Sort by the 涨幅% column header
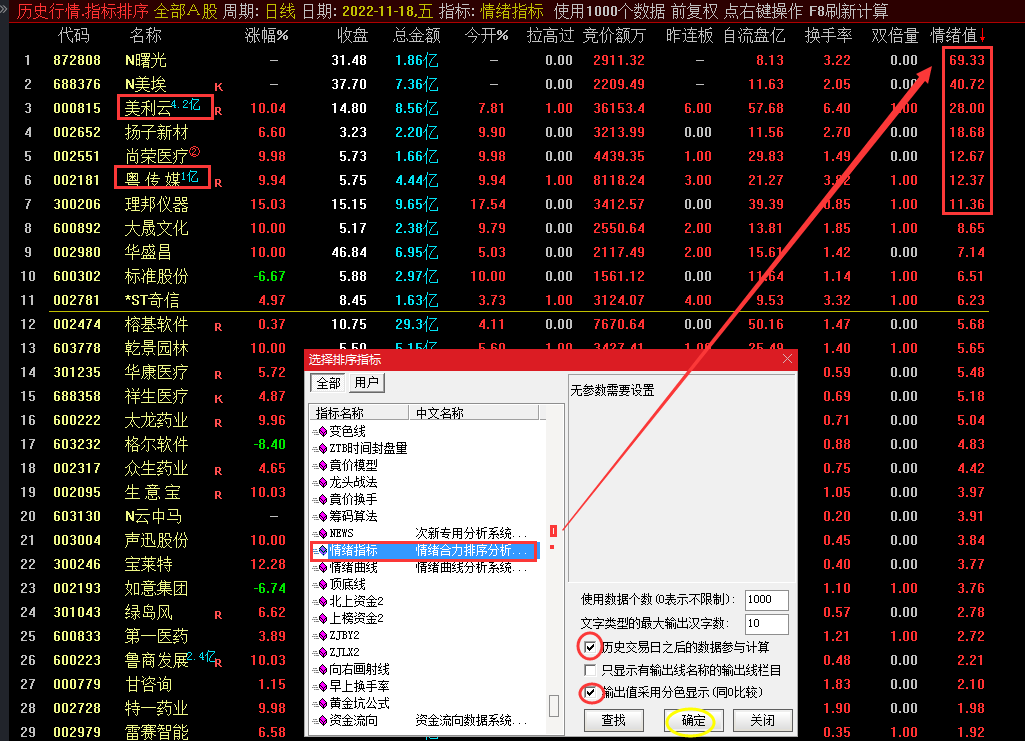 266,35
